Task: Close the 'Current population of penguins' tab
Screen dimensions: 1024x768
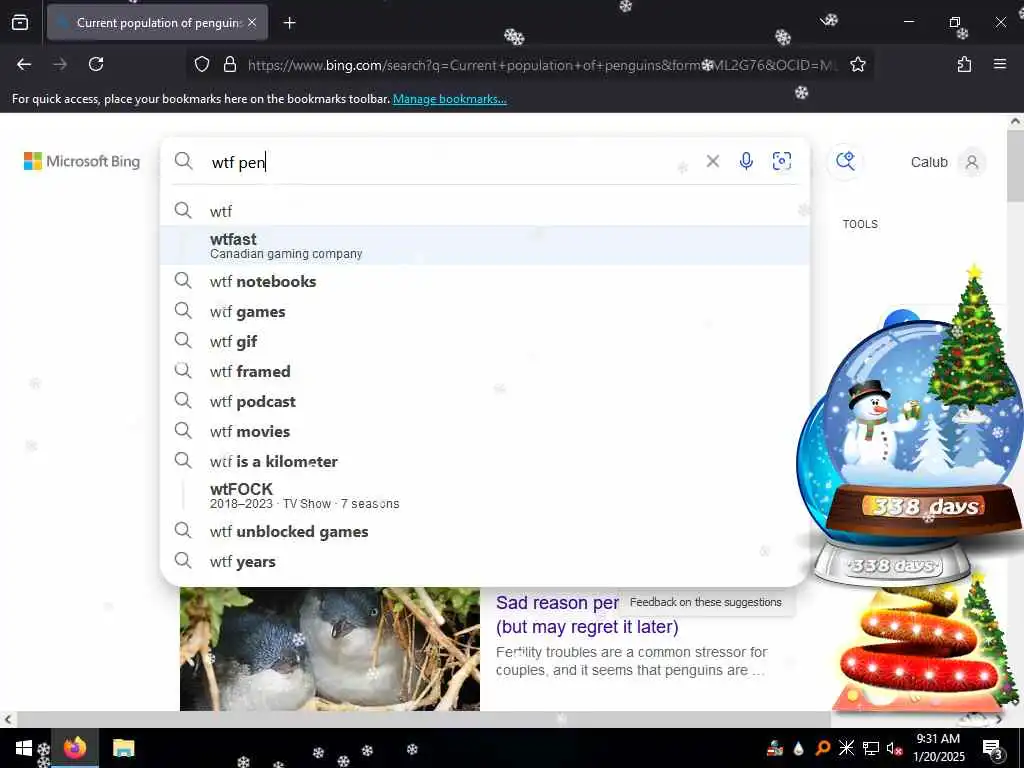Action: tap(252, 23)
